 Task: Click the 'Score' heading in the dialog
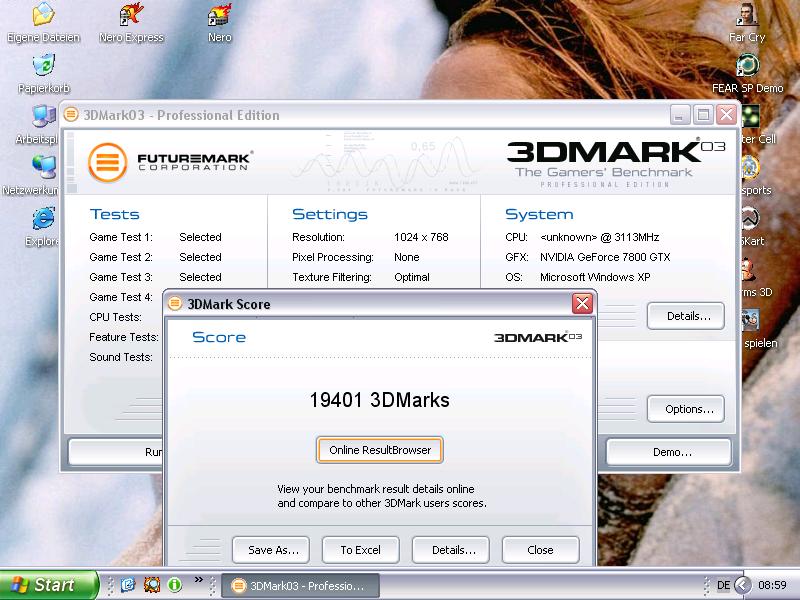pos(219,337)
